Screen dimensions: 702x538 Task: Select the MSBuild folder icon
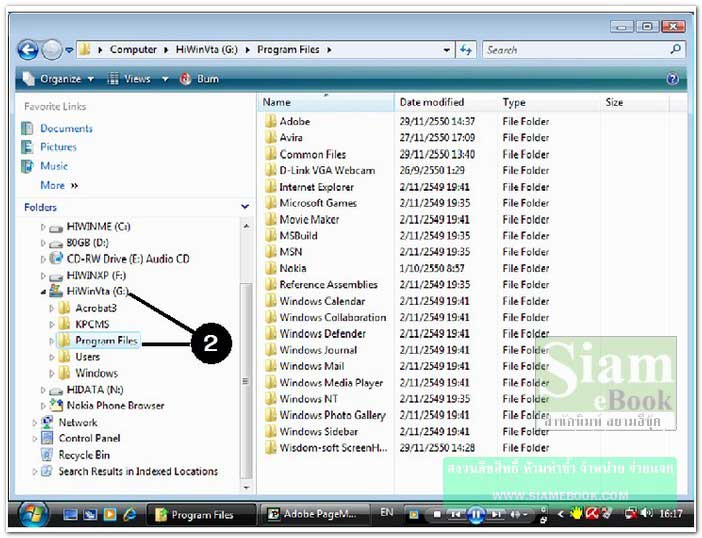[270, 235]
